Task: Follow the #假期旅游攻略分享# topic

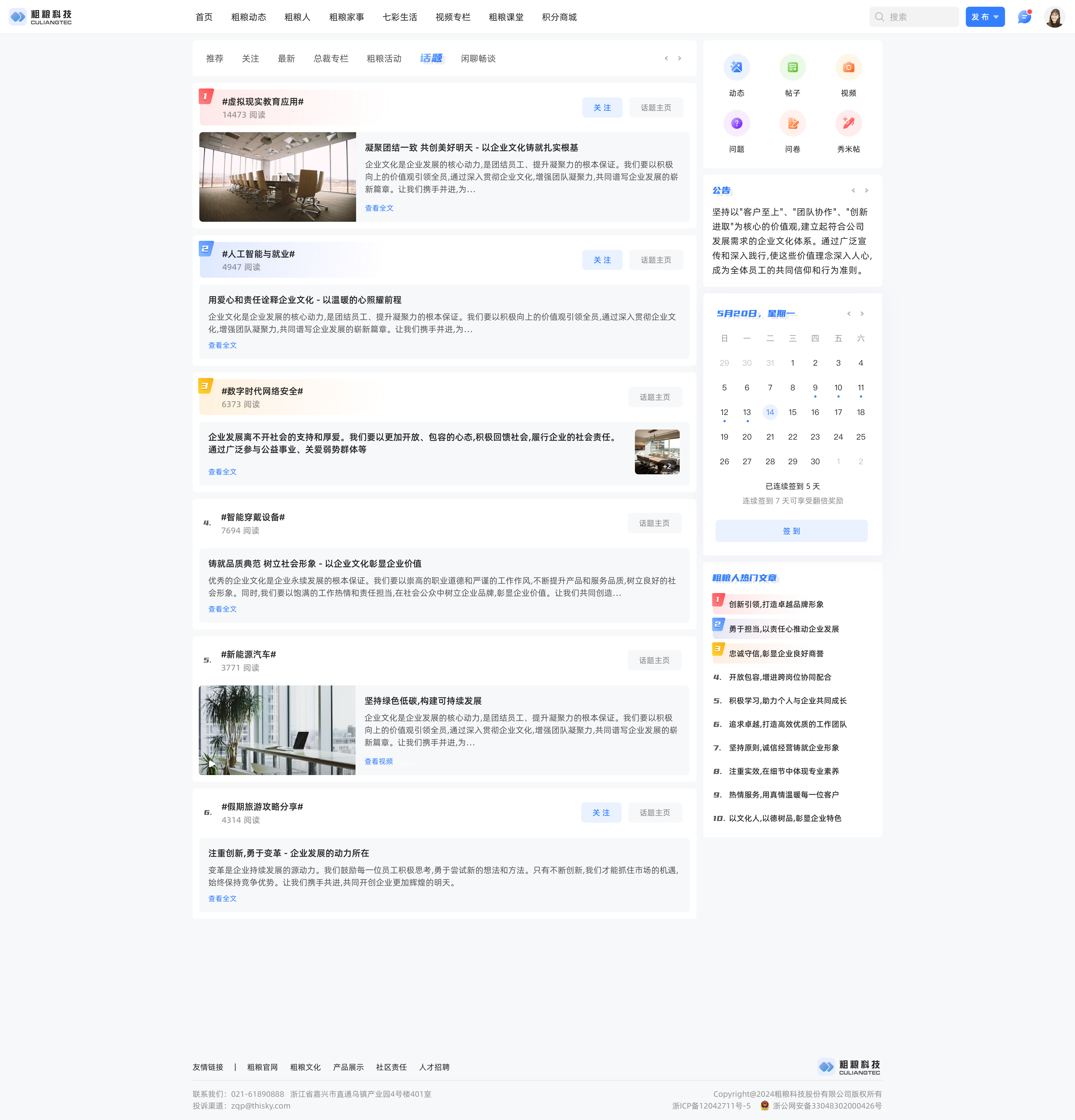Action: pos(600,813)
